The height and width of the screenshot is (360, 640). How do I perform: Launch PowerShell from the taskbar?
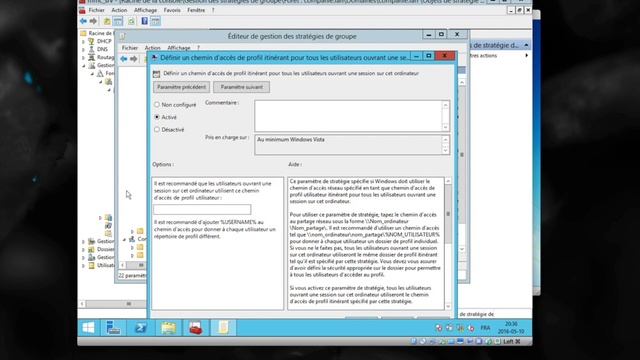tap(140, 327)
